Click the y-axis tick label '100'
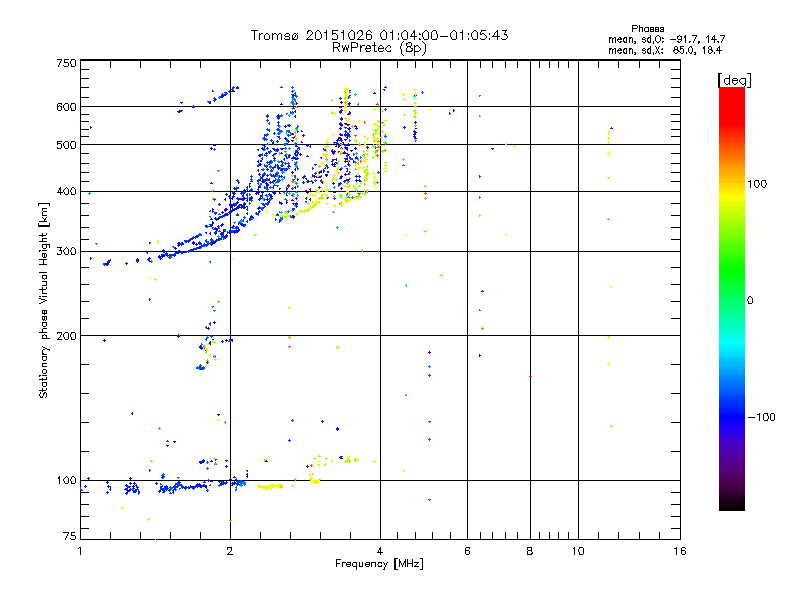The image size is (800, 600). coord(66,480)
